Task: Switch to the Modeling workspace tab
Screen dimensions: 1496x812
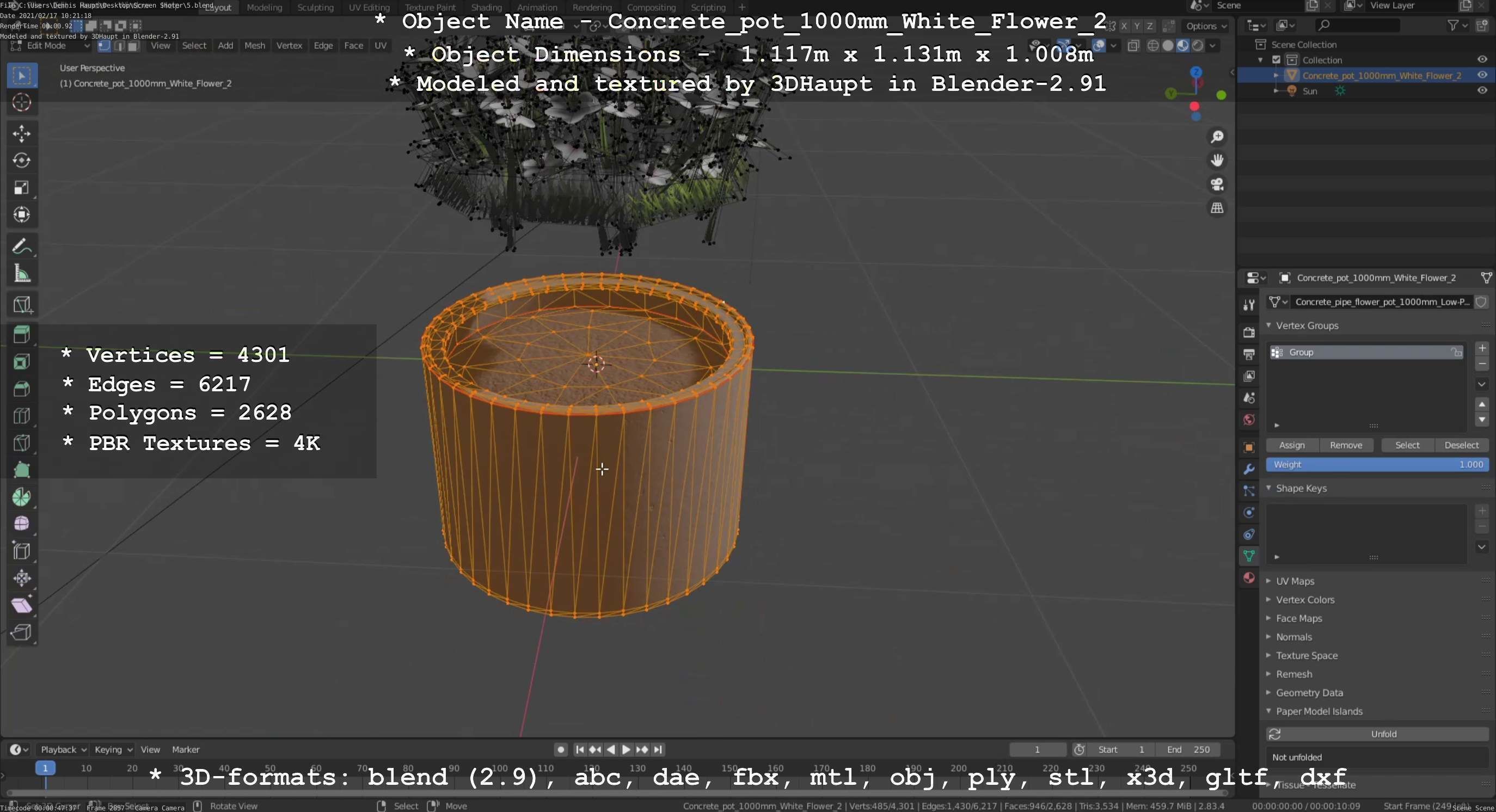Action: coord(264,8)
